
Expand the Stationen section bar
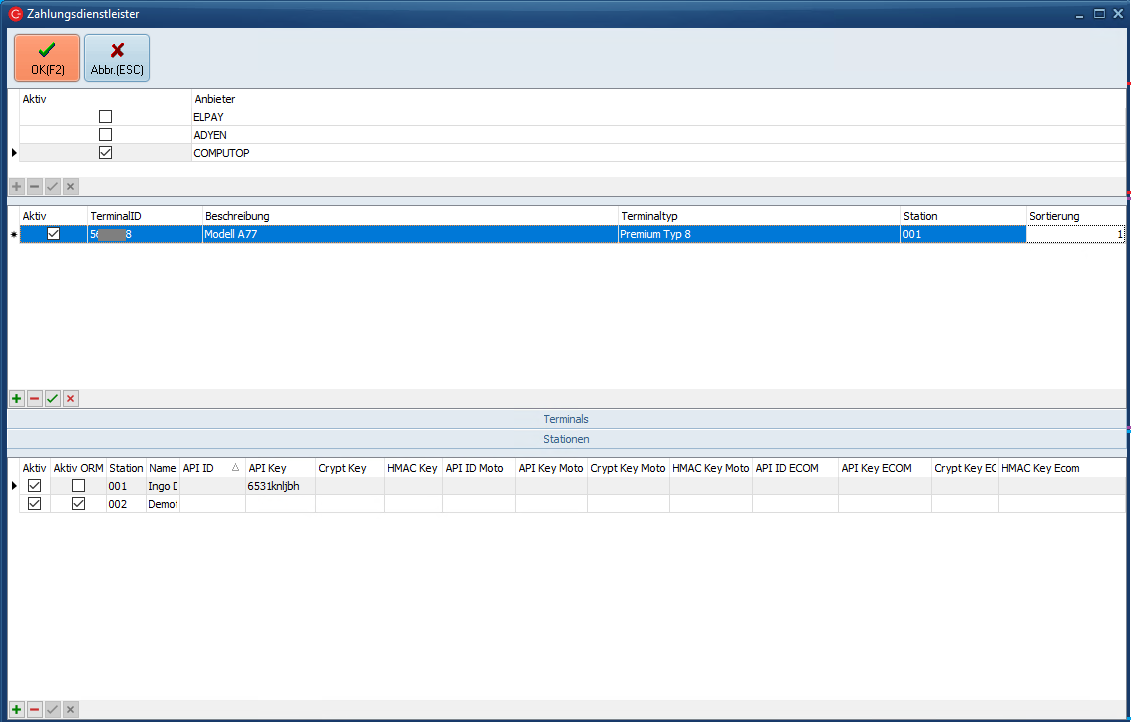[566, 439]
